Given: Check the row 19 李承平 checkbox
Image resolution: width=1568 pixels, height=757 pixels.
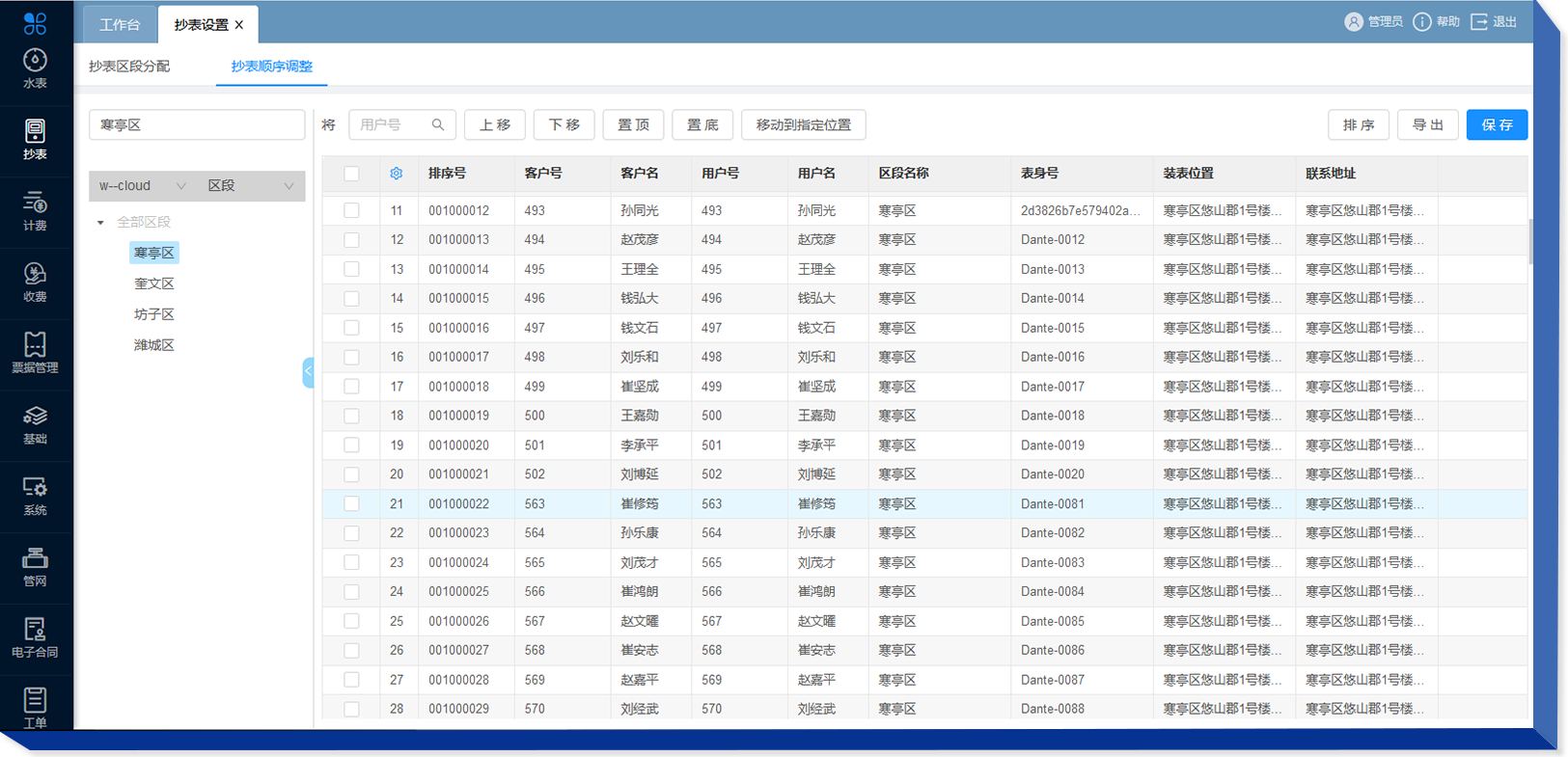Looking at the screenshot, I should (x=351, y=446).
